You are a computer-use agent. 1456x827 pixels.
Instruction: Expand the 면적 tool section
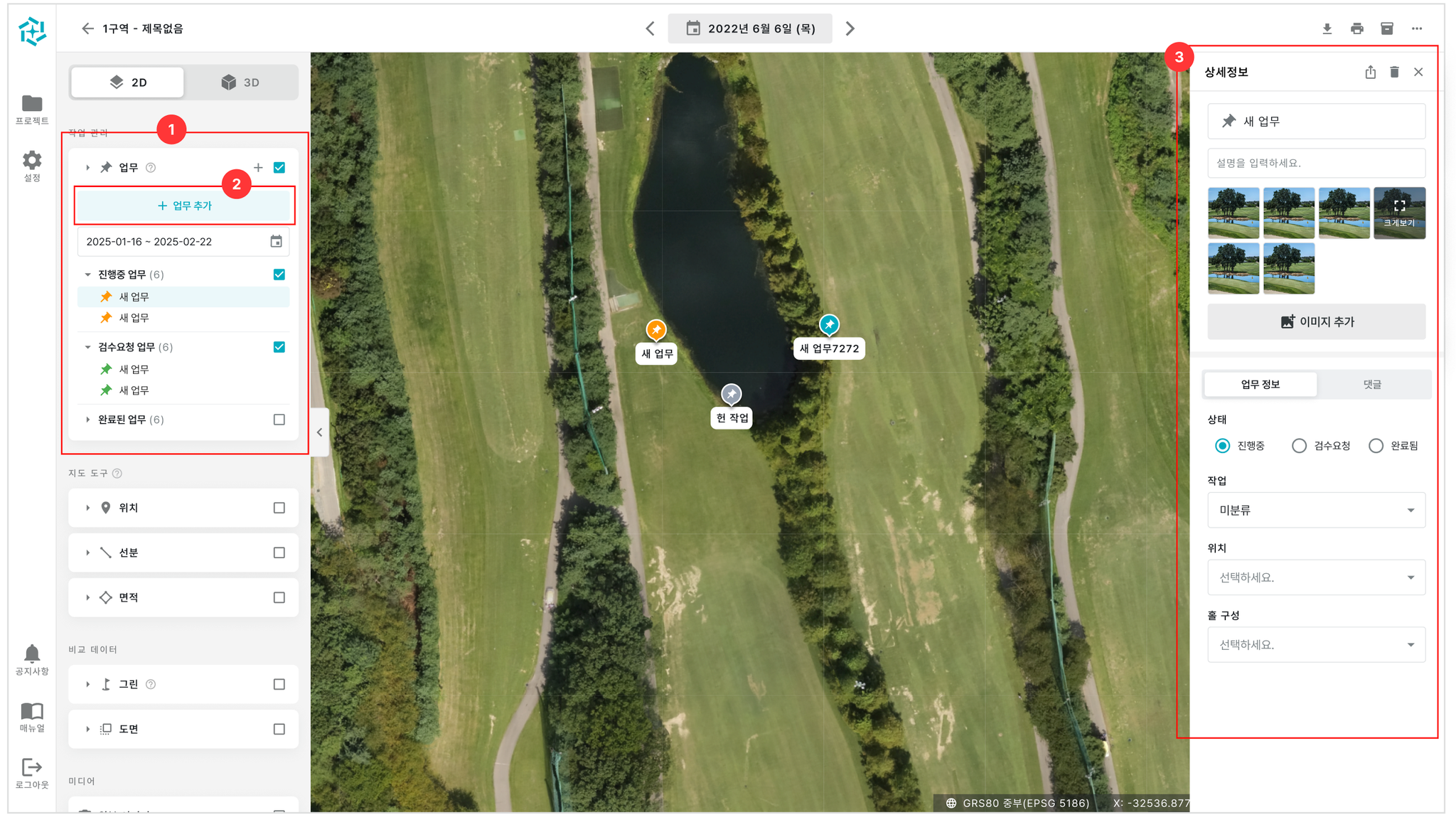pos(87,597)
